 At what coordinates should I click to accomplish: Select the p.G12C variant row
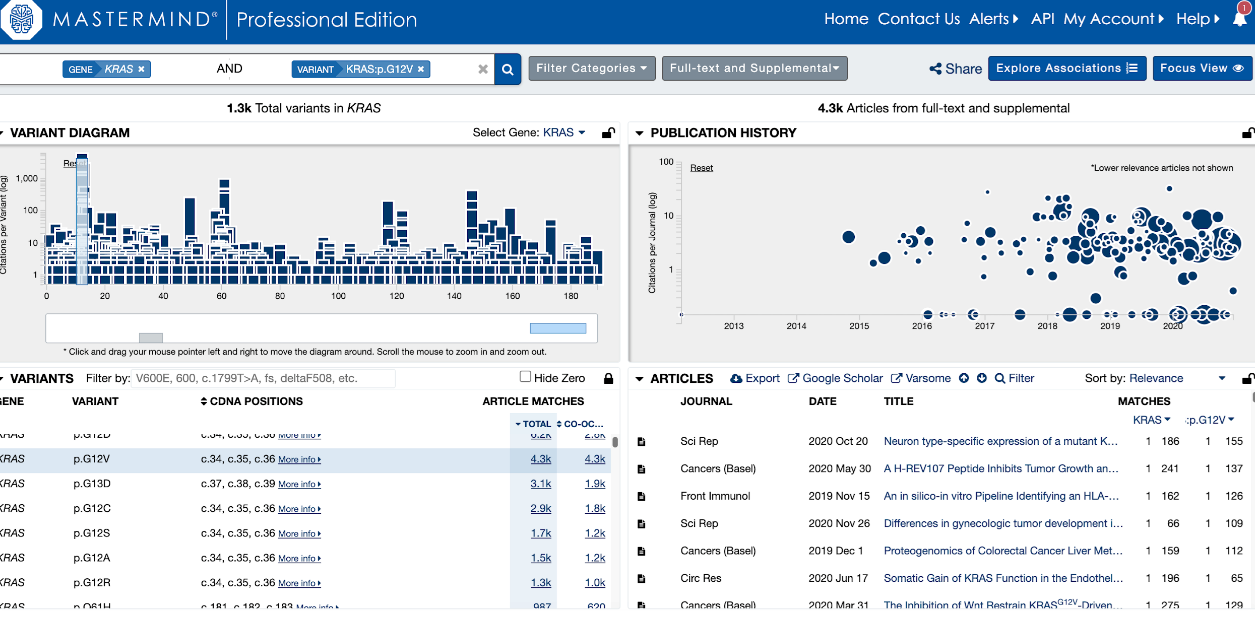305,508
